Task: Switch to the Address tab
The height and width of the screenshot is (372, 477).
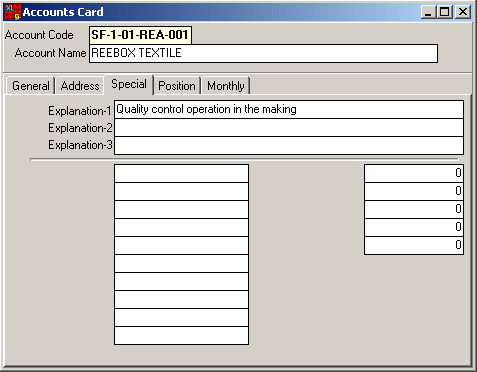Action: point(80,86)
